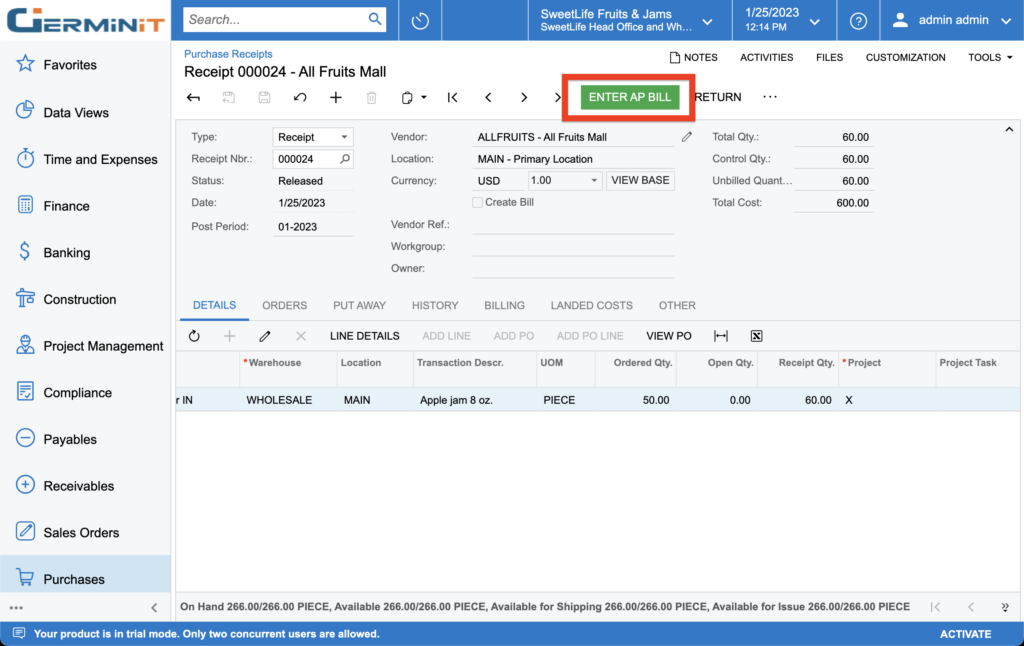Switch to the BILLING tab
Screen dimensions: 1024x646
(x=504, y=305)
